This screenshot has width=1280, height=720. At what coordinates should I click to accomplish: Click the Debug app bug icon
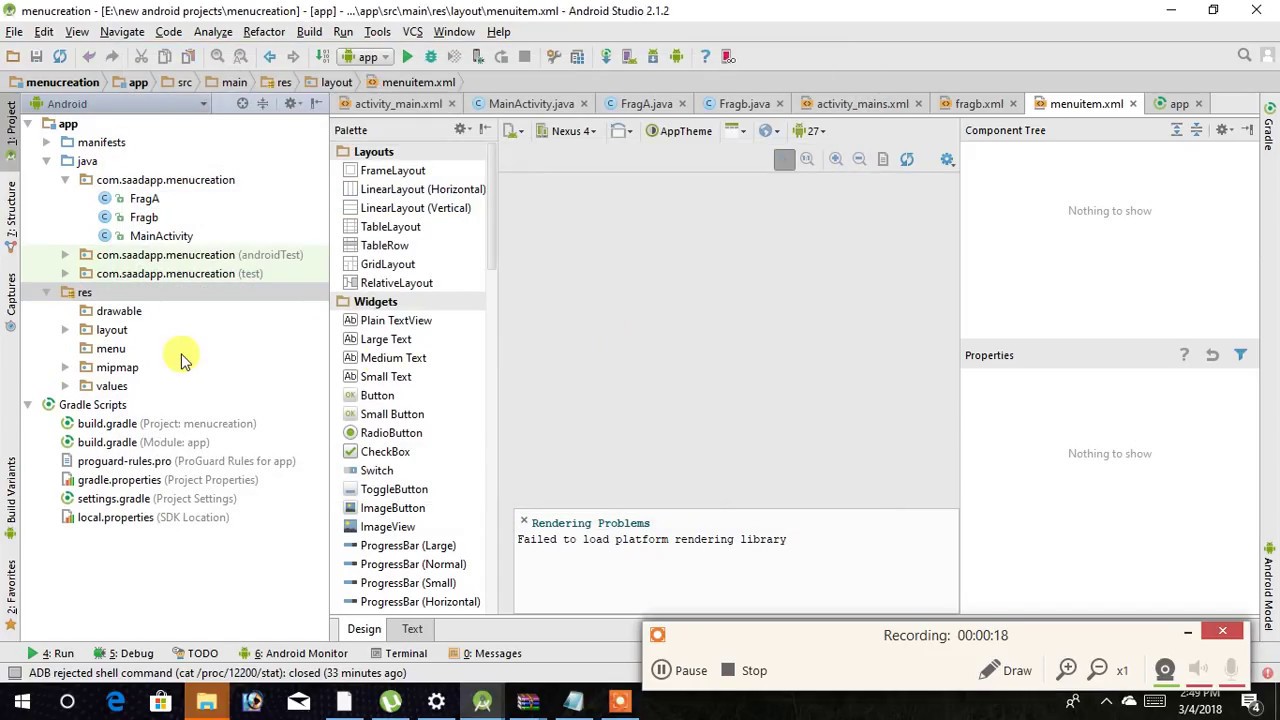tap(430, 56)
